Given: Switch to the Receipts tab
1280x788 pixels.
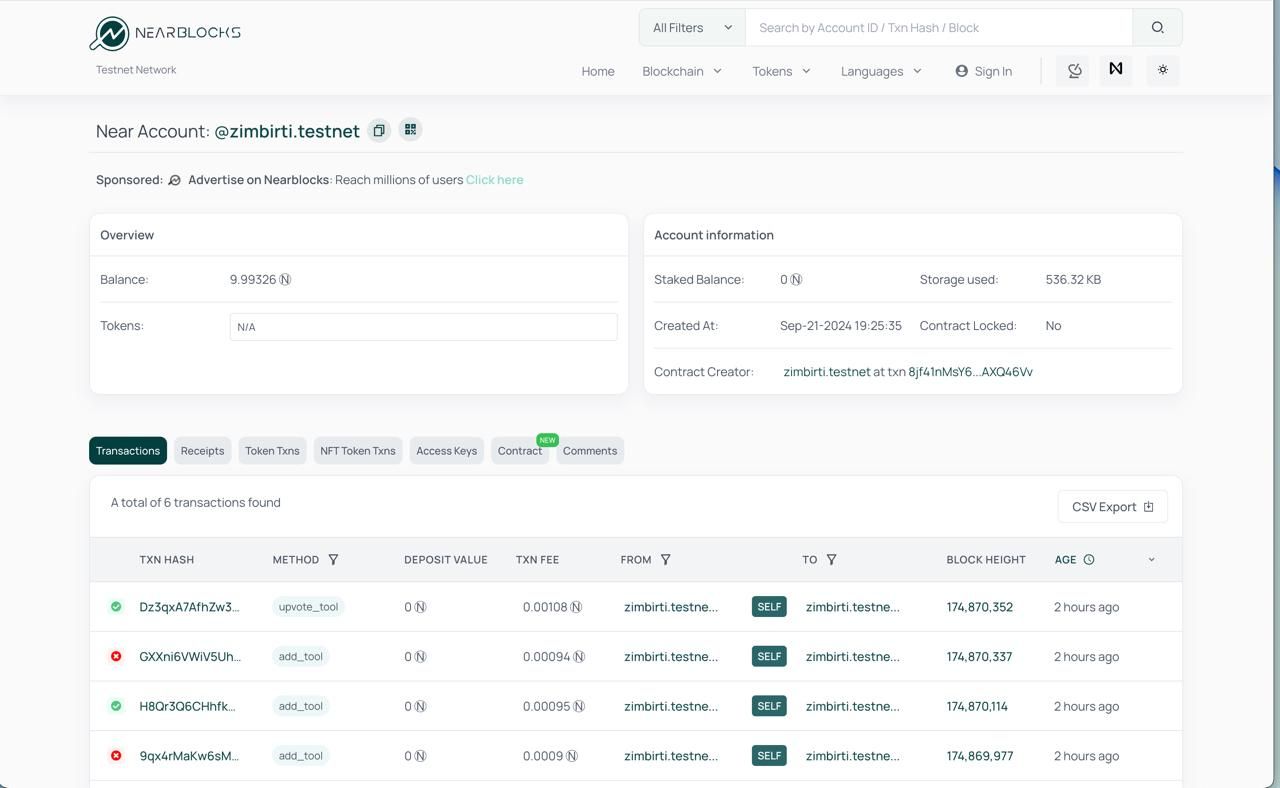Looking at the screenshot, I should coord(202,451).
